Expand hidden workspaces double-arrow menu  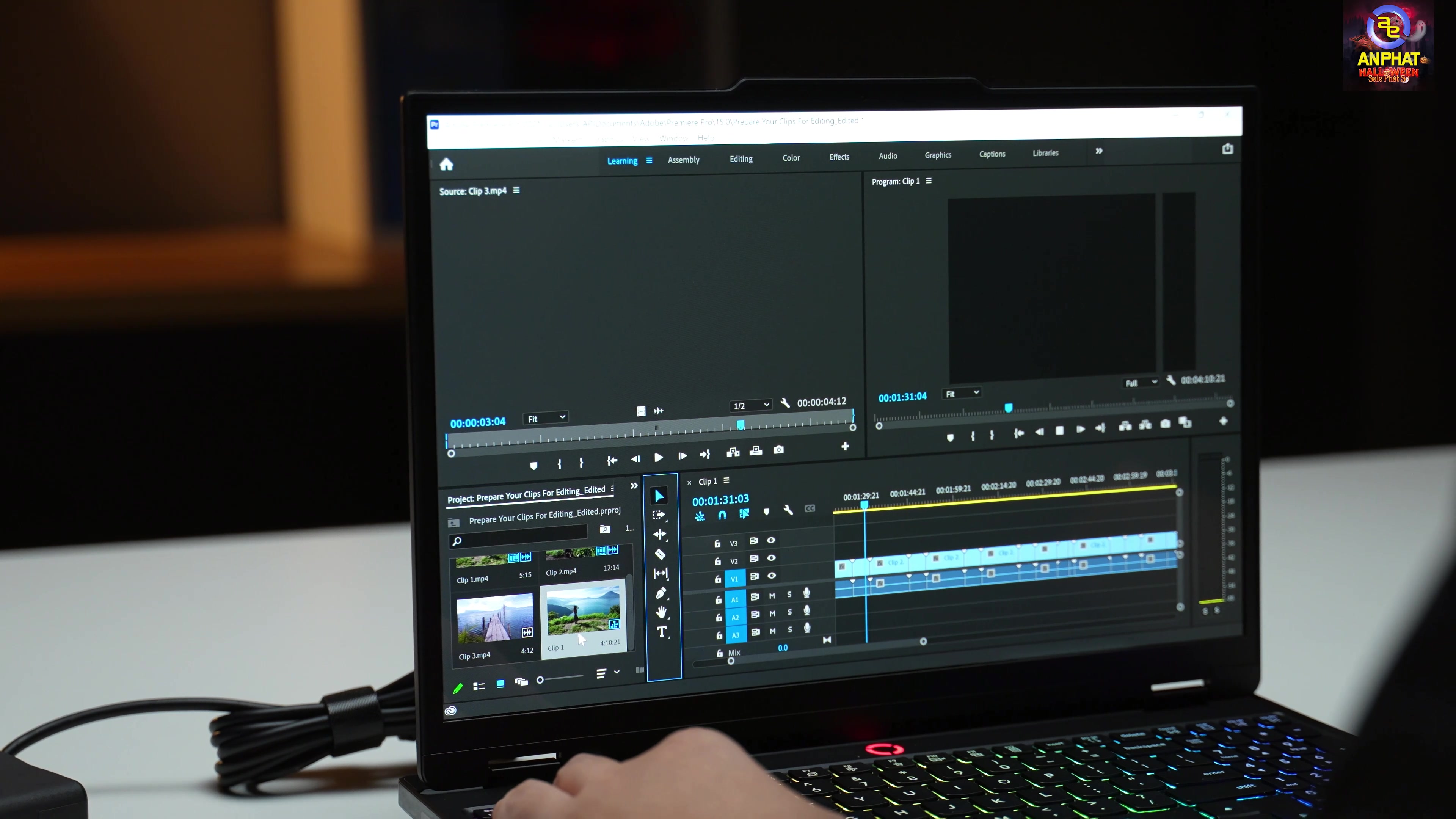(1099, 151)
